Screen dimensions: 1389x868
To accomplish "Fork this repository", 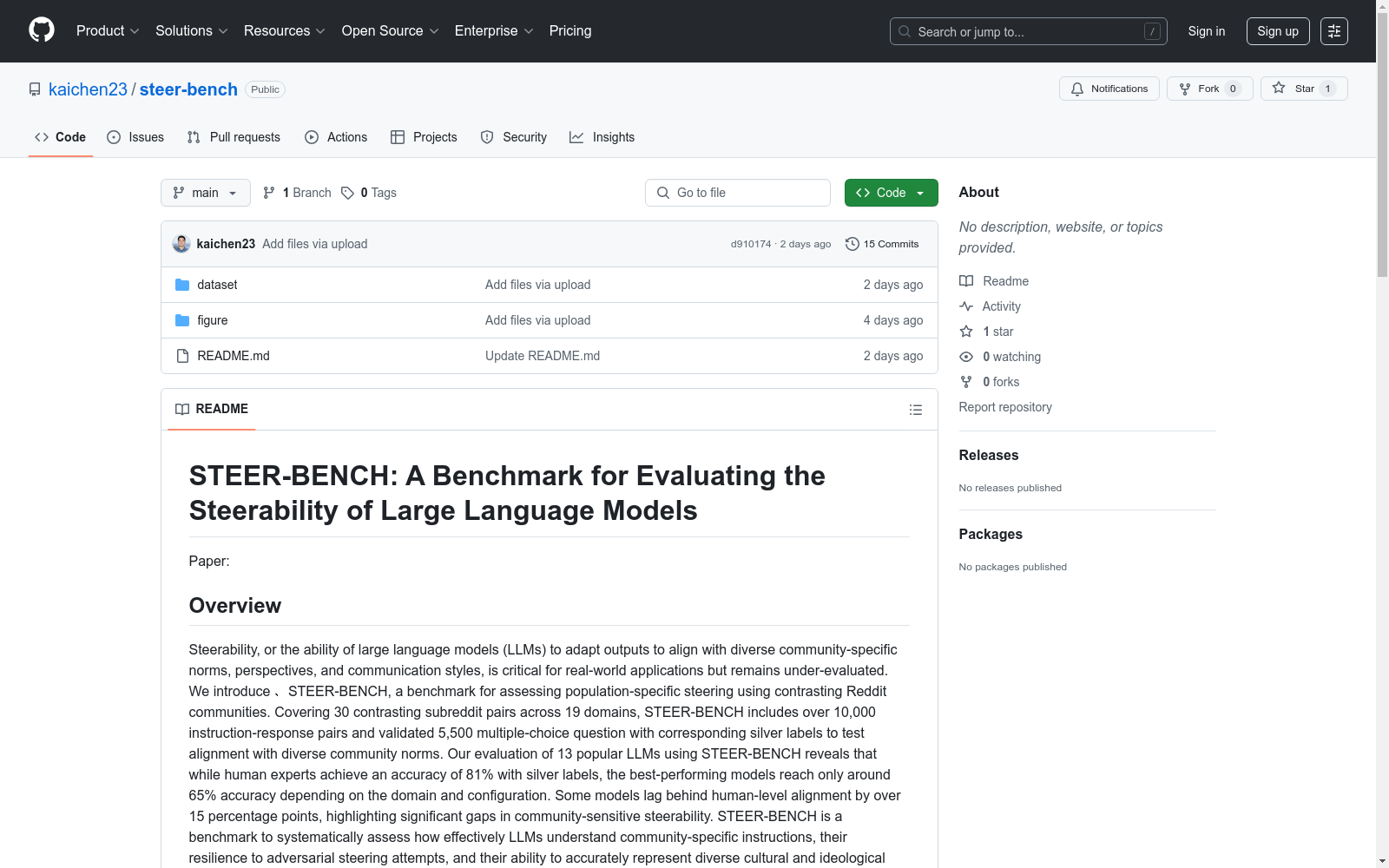I will click(x=1209, y=89).
